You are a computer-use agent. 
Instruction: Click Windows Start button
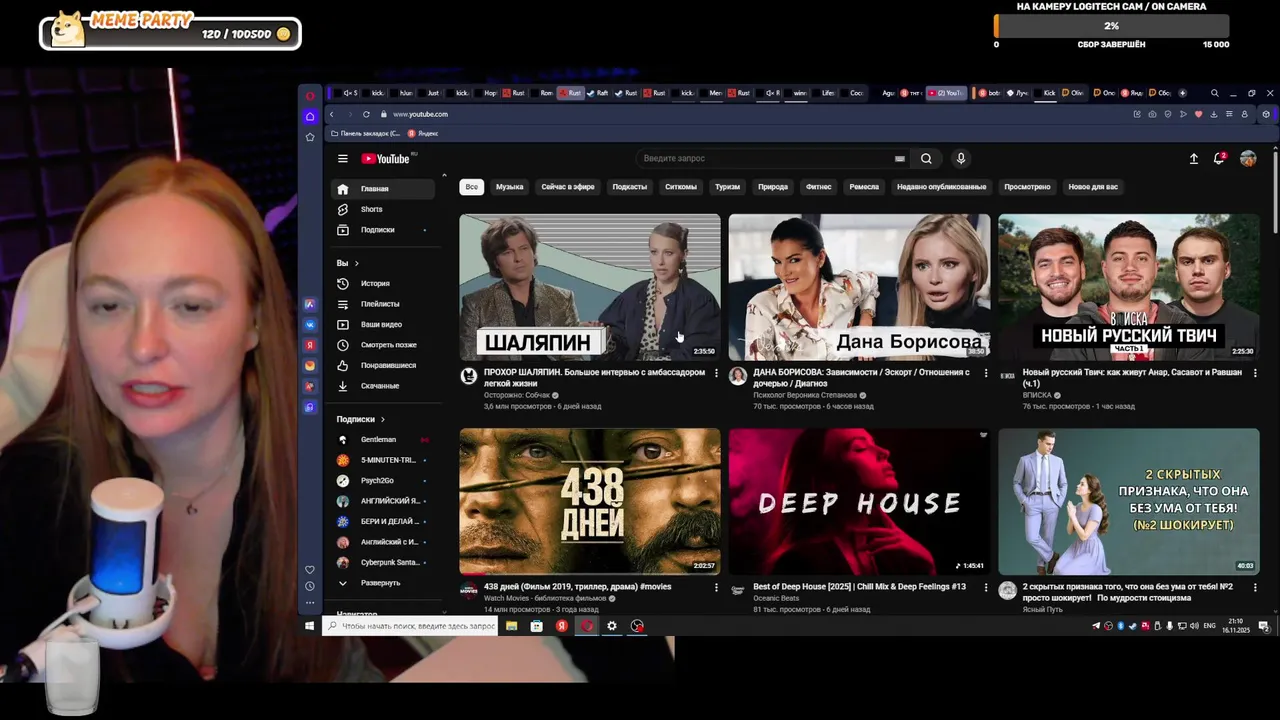tap(310, 626)
